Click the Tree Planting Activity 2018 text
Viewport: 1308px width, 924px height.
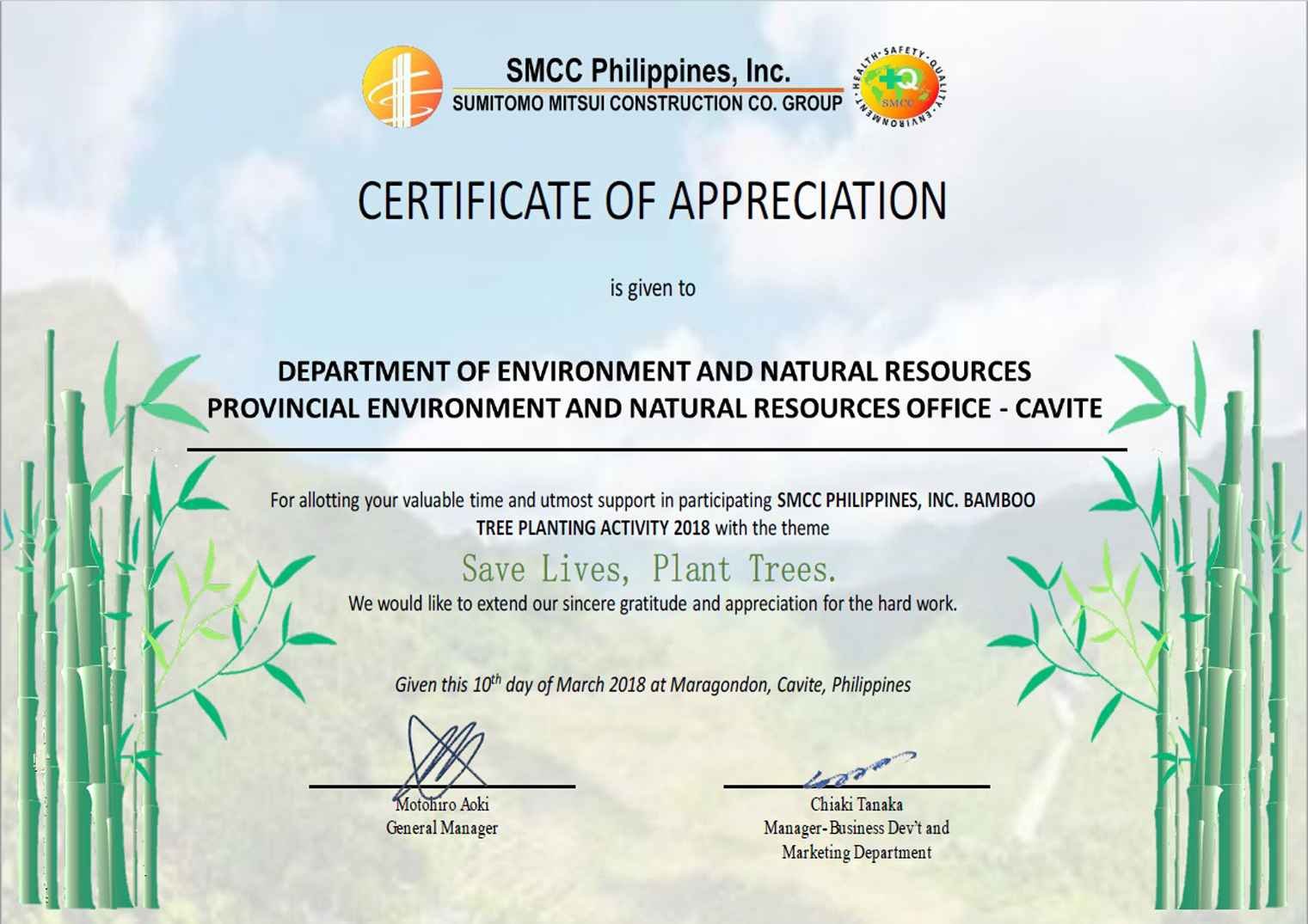coord(593,528)
